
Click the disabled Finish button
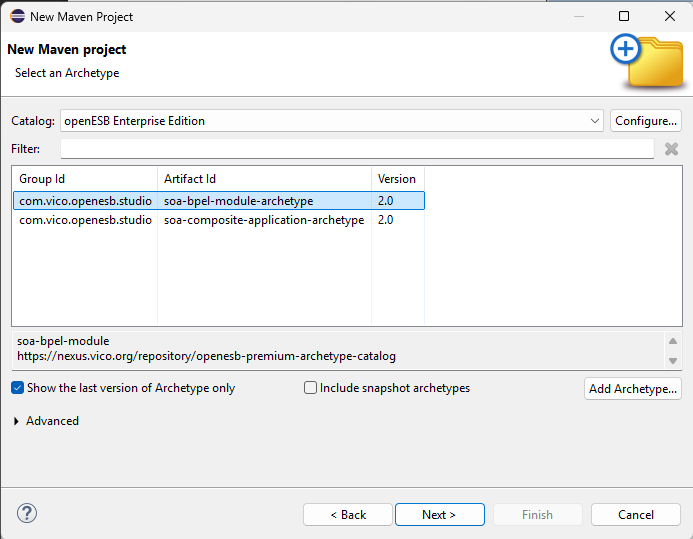tap(537, 515)
